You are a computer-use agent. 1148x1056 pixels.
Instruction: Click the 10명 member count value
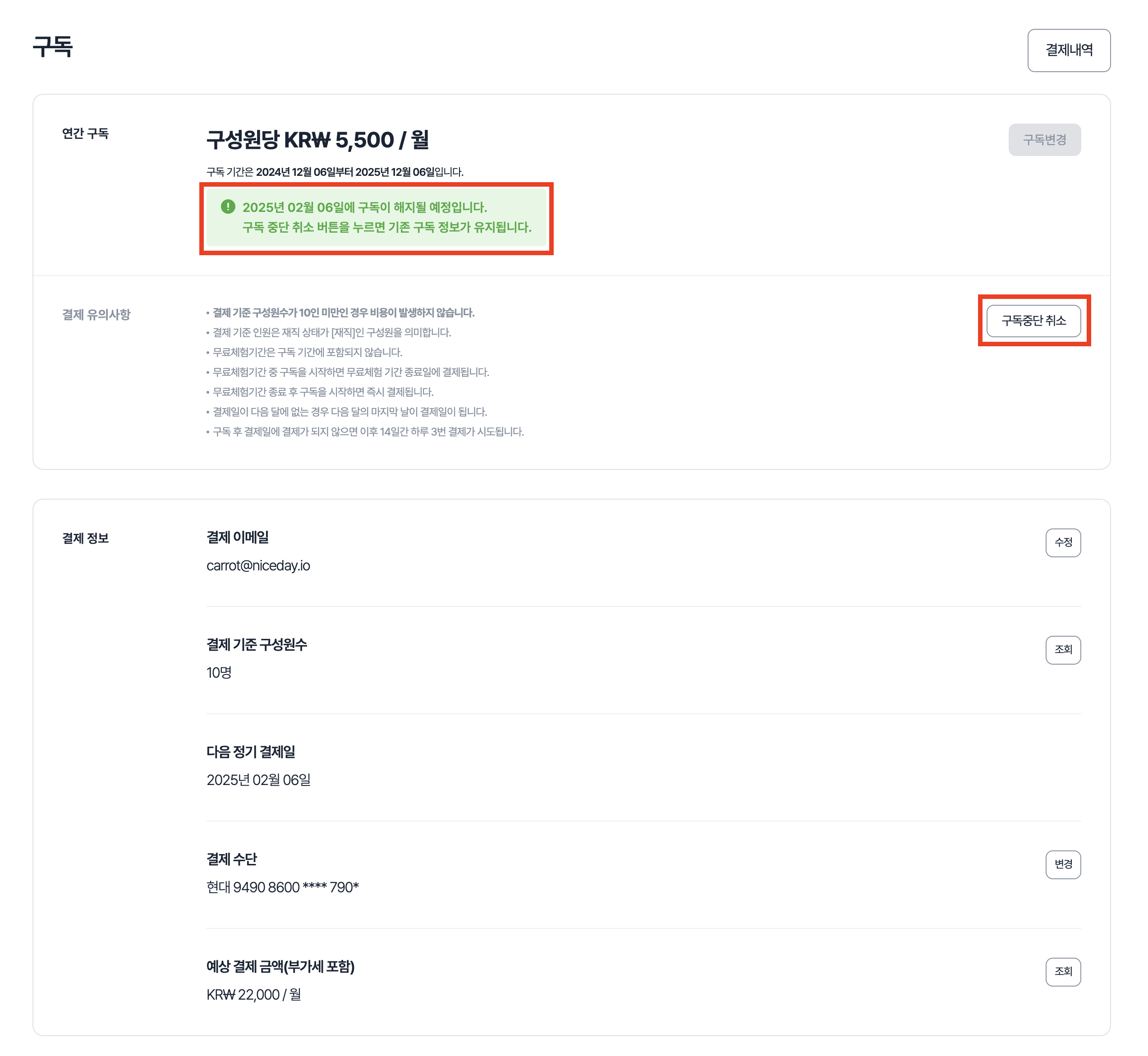point(219,673)
